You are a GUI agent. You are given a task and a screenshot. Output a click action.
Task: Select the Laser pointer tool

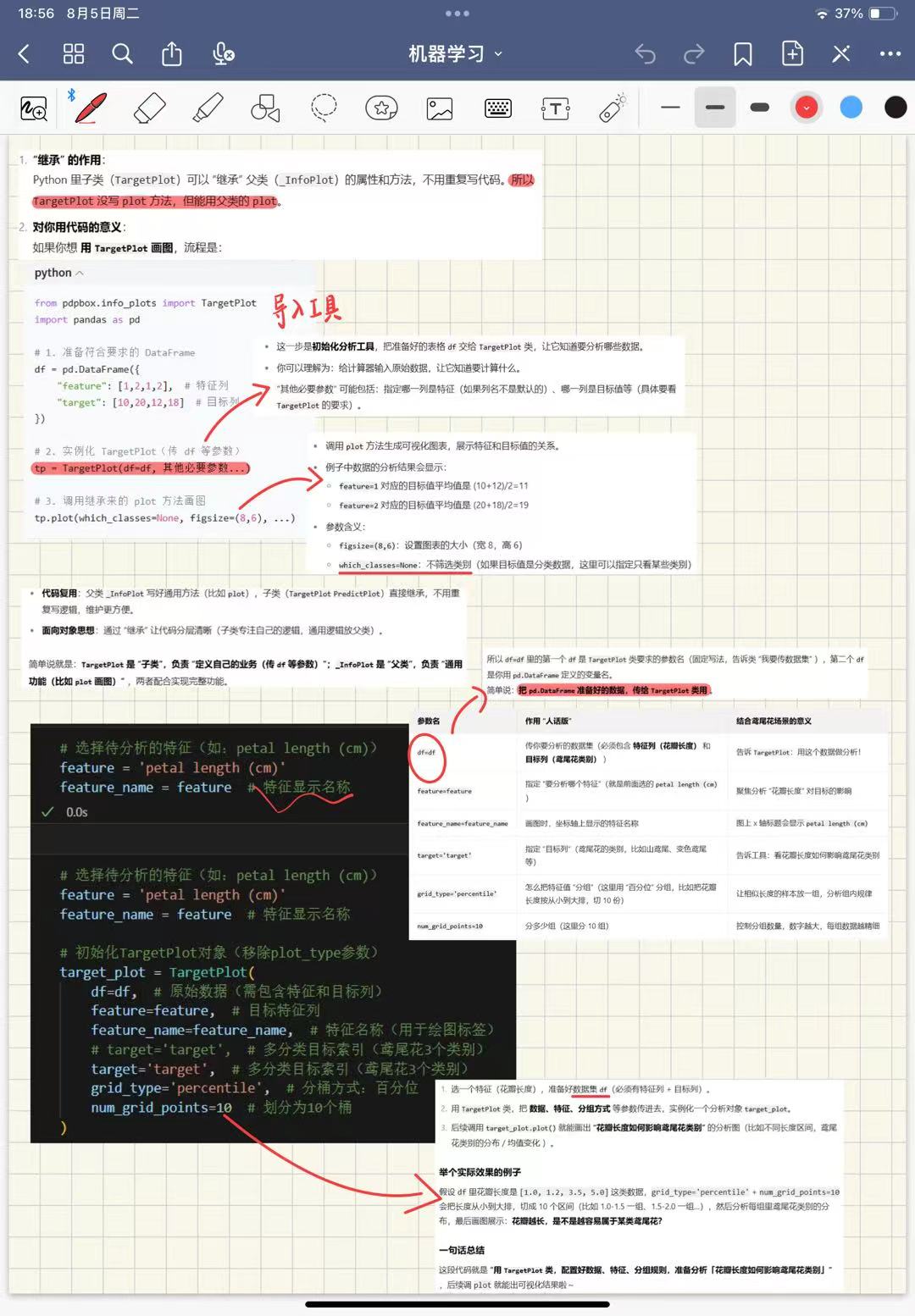pyautogui.click(x=613, y=108)
